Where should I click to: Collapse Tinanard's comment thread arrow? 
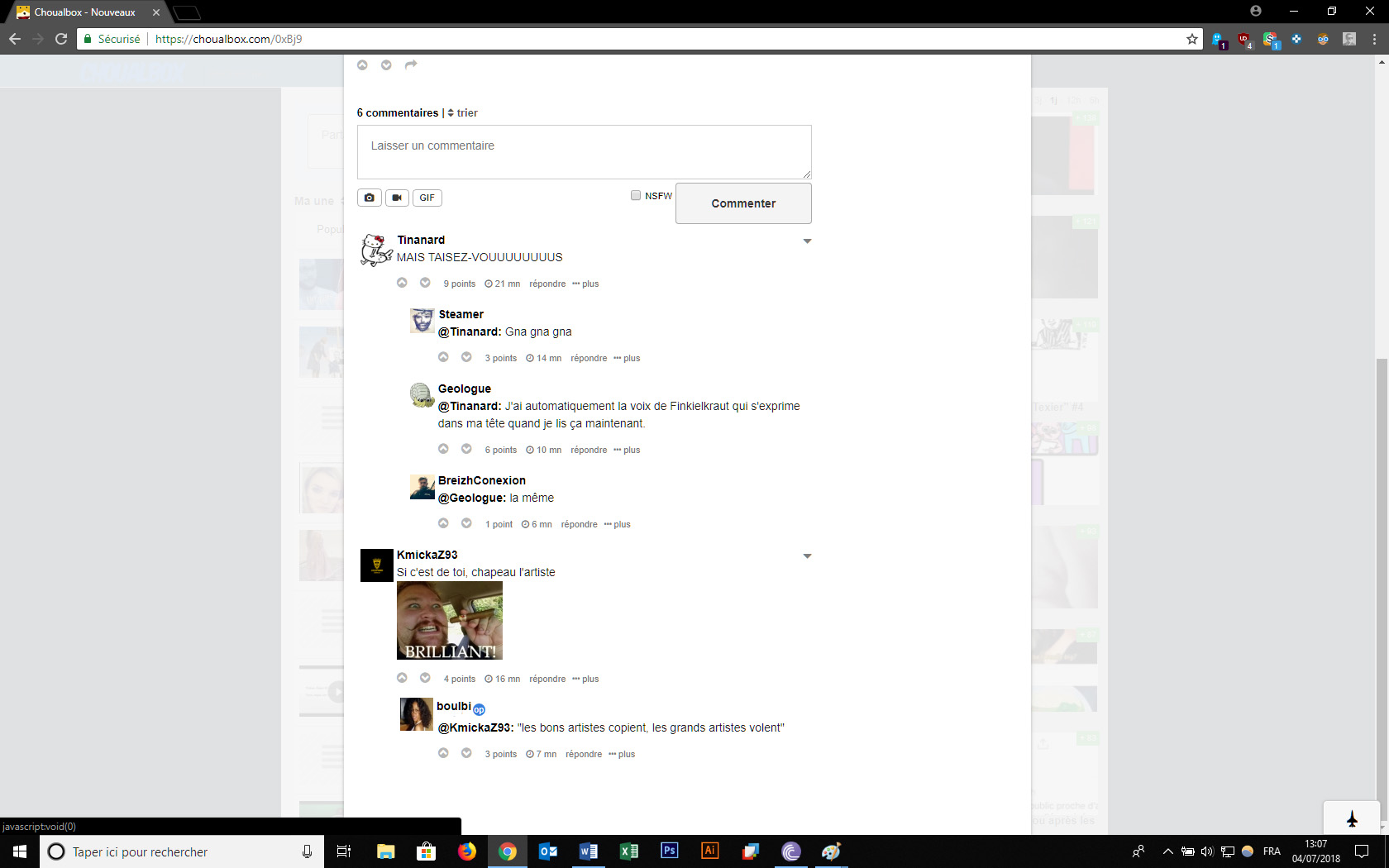(x=807, y=241)
